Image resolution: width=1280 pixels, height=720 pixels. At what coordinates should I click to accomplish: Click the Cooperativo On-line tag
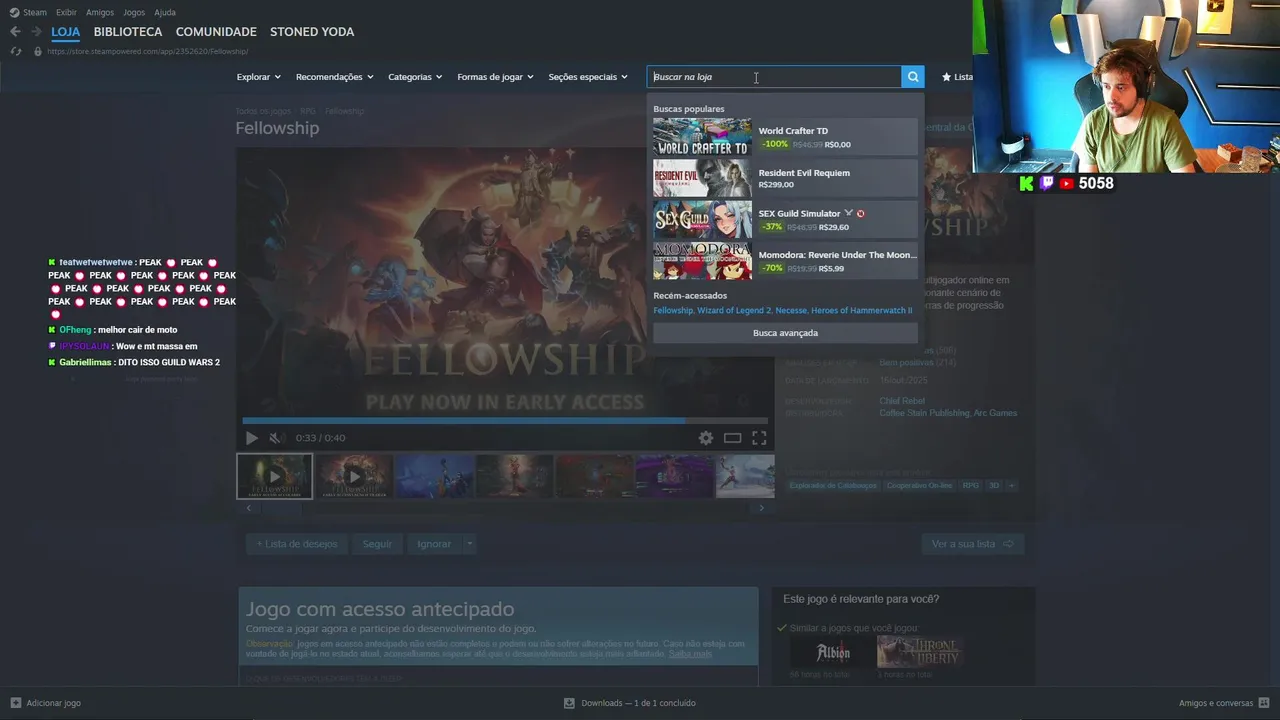[919, 485]
